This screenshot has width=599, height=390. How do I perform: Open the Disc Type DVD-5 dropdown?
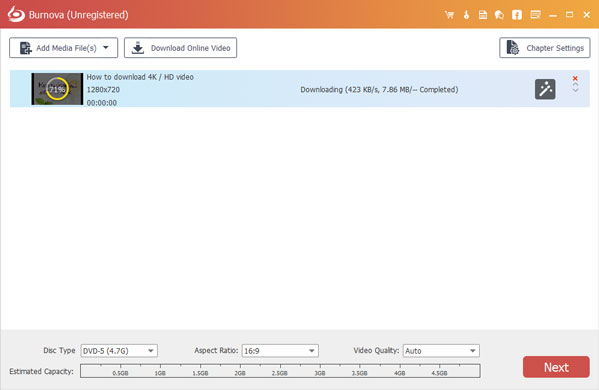click(119, 351)
